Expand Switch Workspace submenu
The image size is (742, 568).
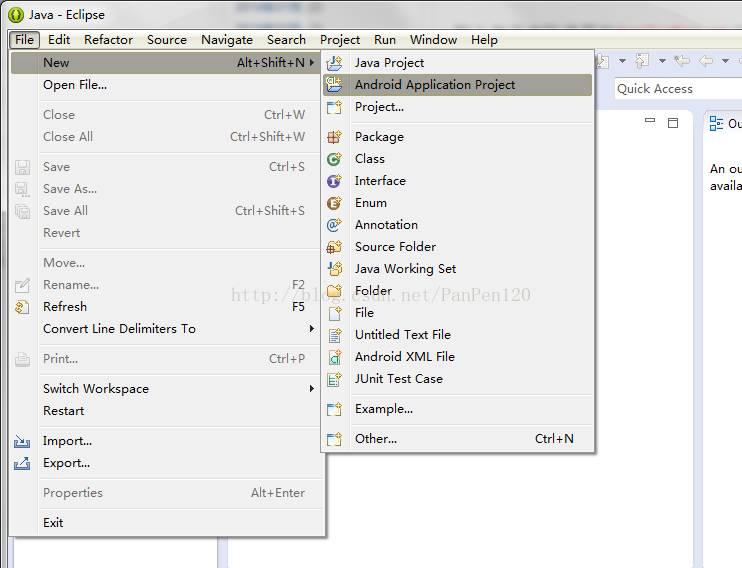coord(311,389)
